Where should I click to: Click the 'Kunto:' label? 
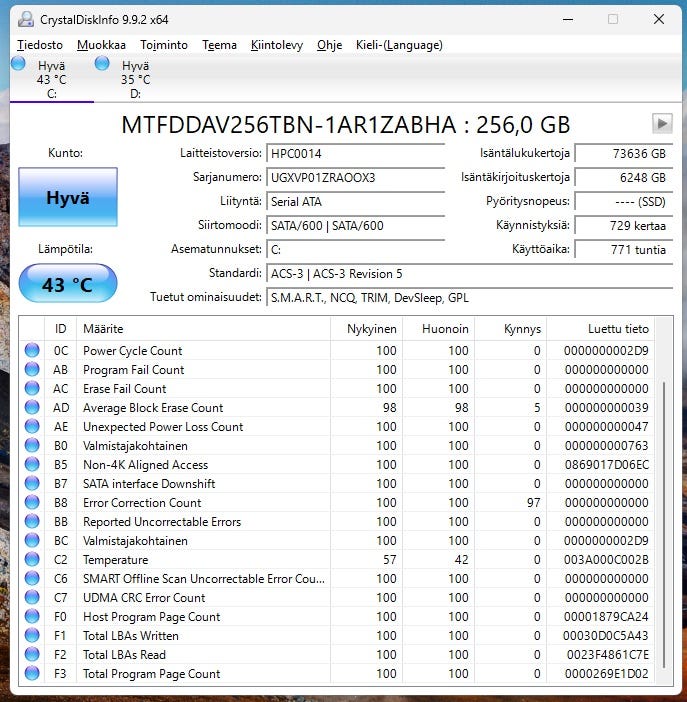pos(65,153)
